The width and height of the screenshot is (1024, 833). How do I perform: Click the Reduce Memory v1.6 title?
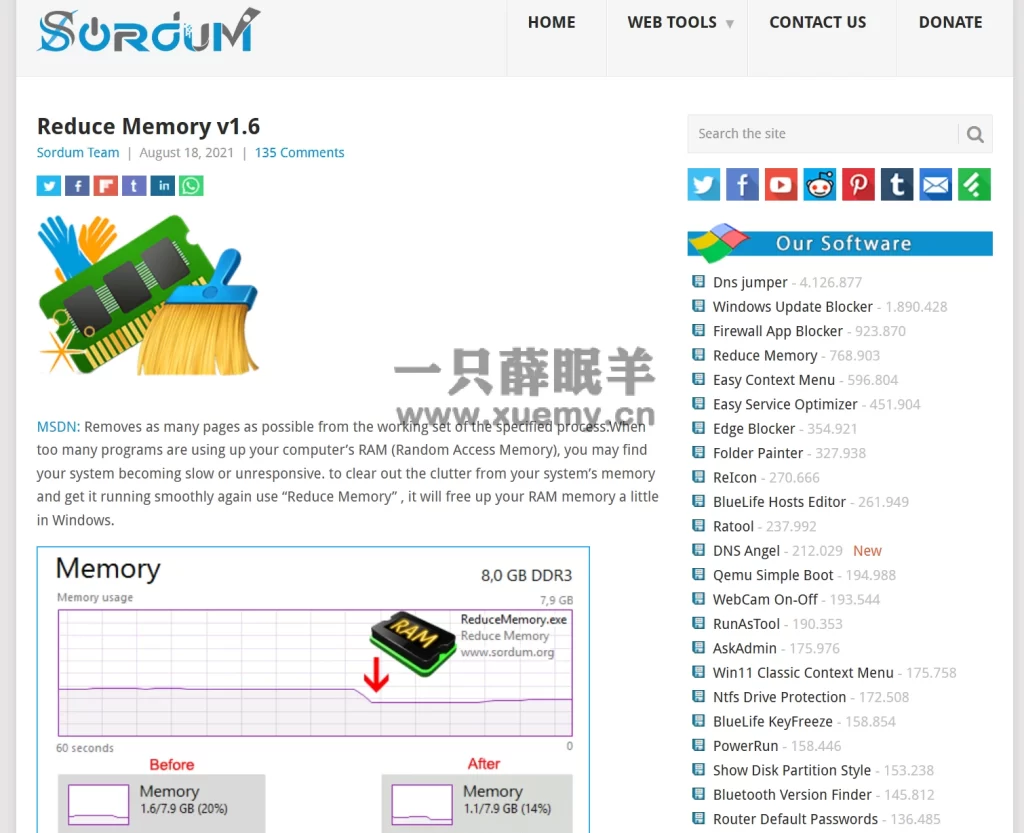coord(148,126)
